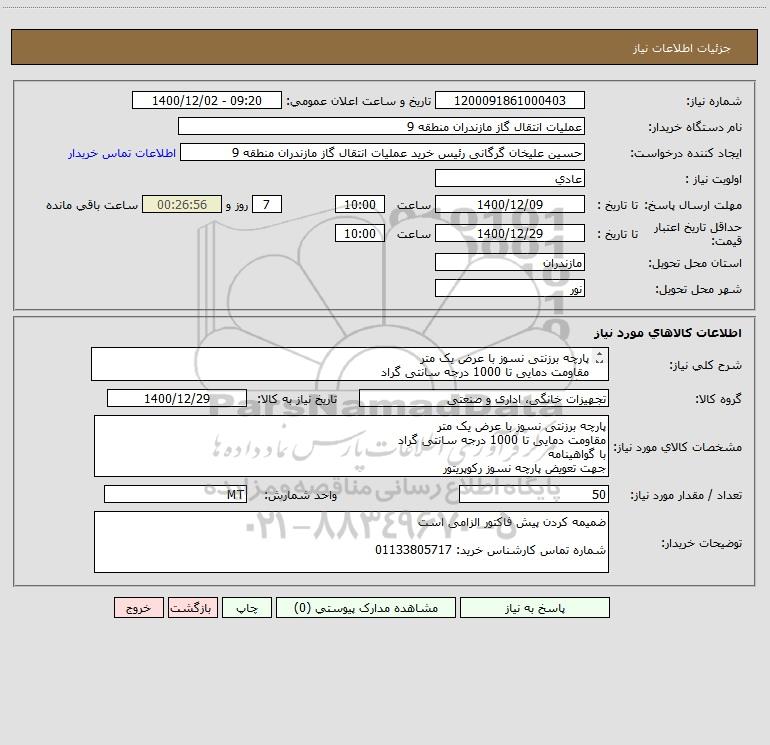Click the استان محل تحویل field مازندران
Screen dimensions: 770x745
tap(510, 262)
